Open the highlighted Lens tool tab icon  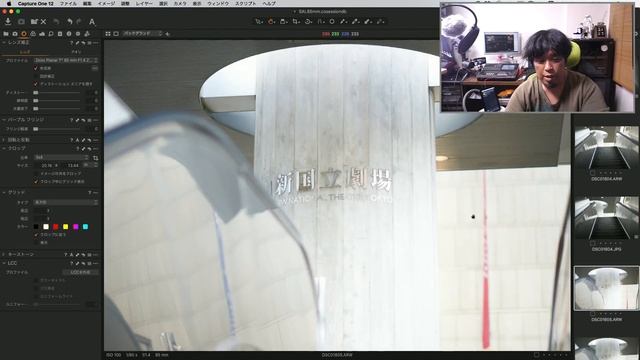coord(24,33)
